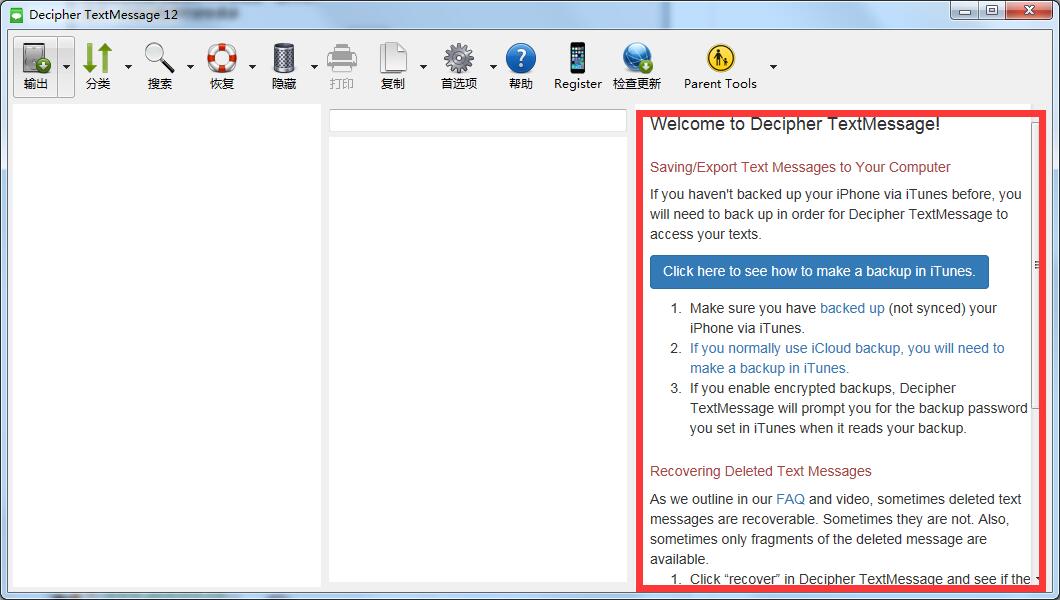Open the FAQ link
This screenshot has width=1060, height=600.
coord(790,499)
